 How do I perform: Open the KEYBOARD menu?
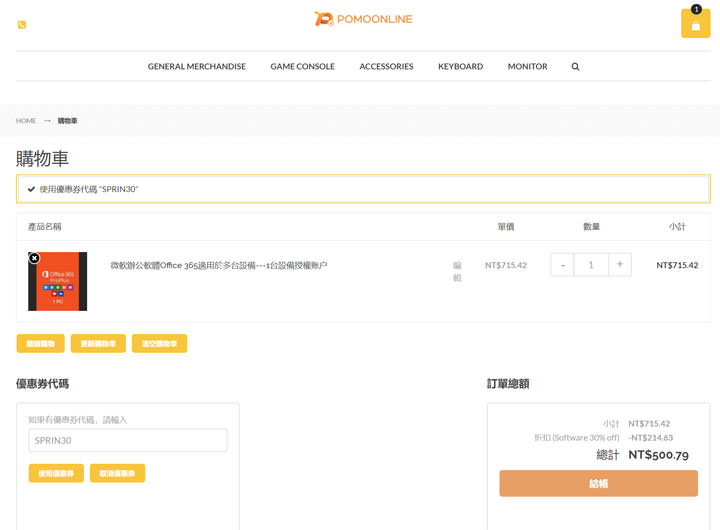point(460,67)
